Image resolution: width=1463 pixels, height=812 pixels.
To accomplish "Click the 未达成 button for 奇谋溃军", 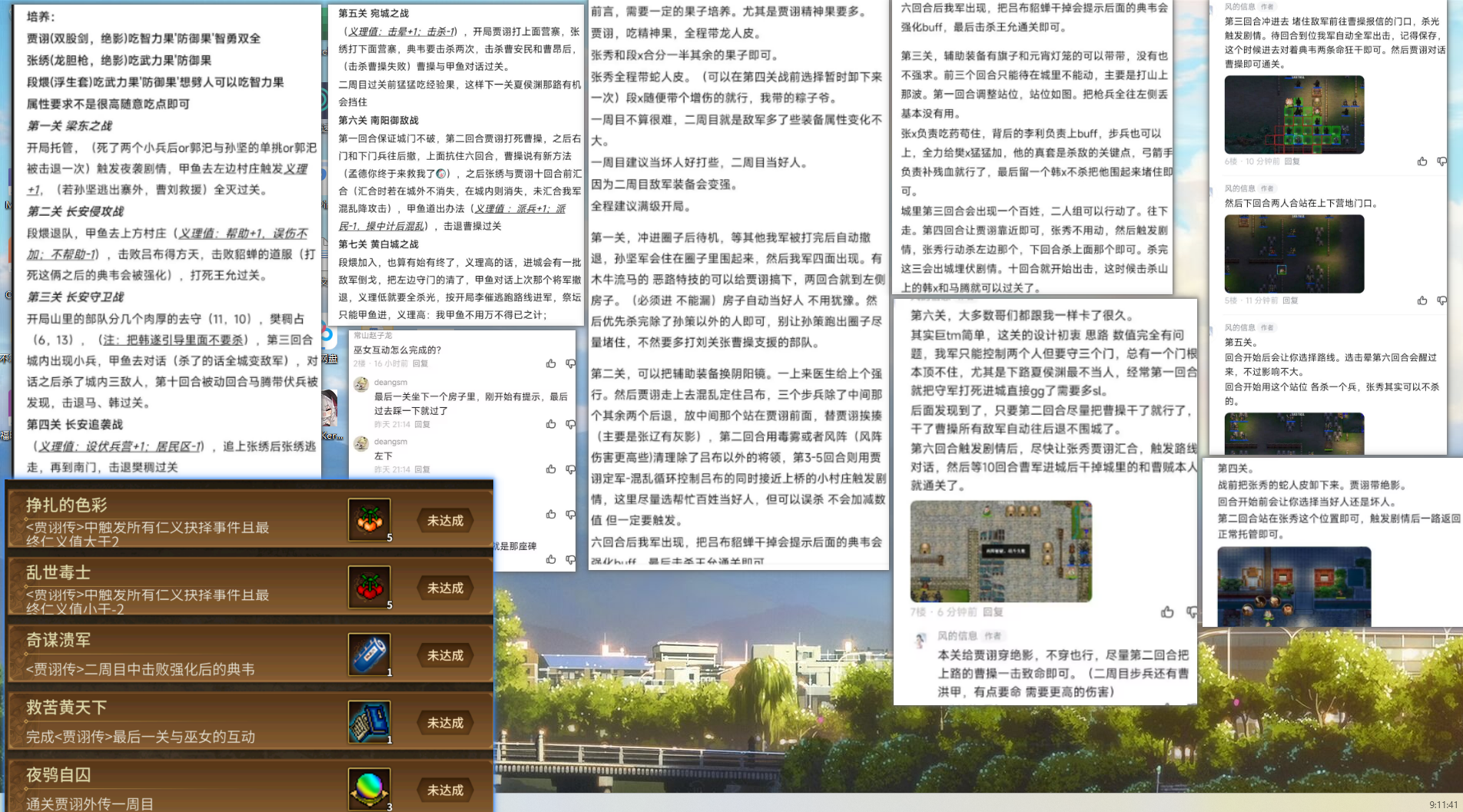I will (446, 654).
